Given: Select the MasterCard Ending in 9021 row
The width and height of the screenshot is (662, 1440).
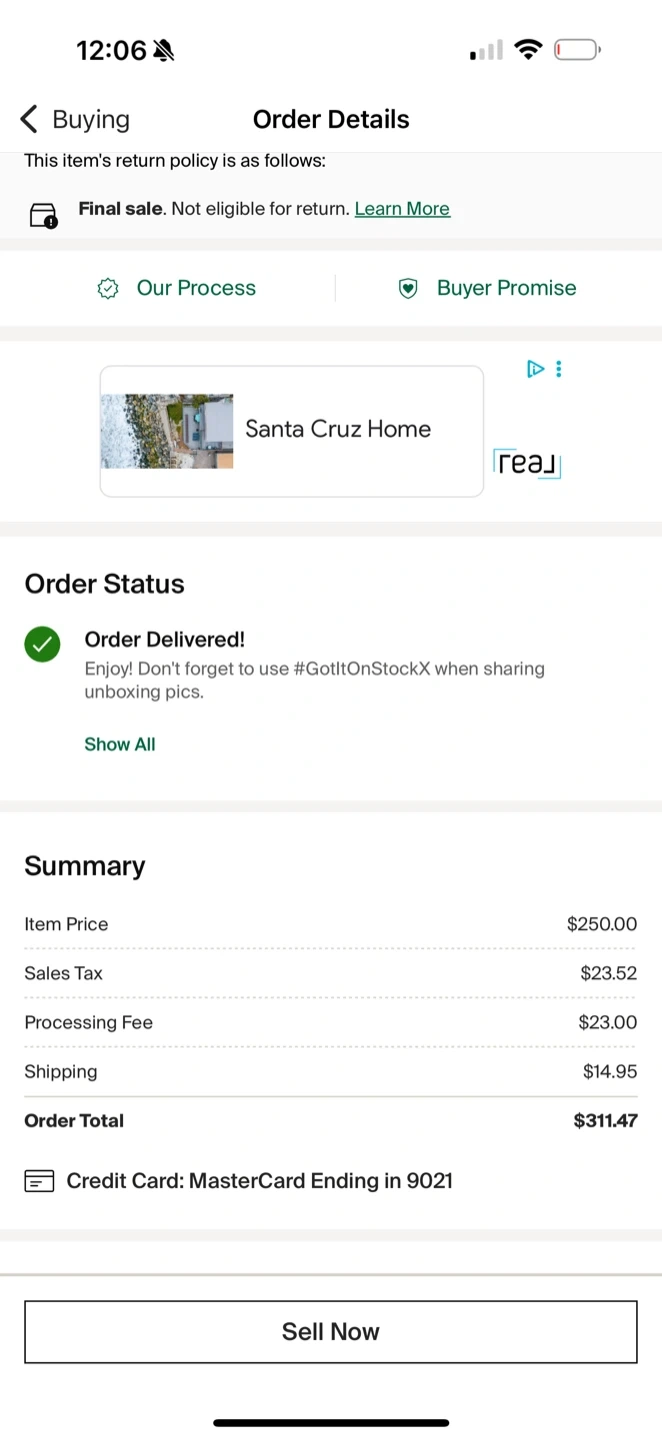Looking at the screenshot, I should coord(259,1181).
